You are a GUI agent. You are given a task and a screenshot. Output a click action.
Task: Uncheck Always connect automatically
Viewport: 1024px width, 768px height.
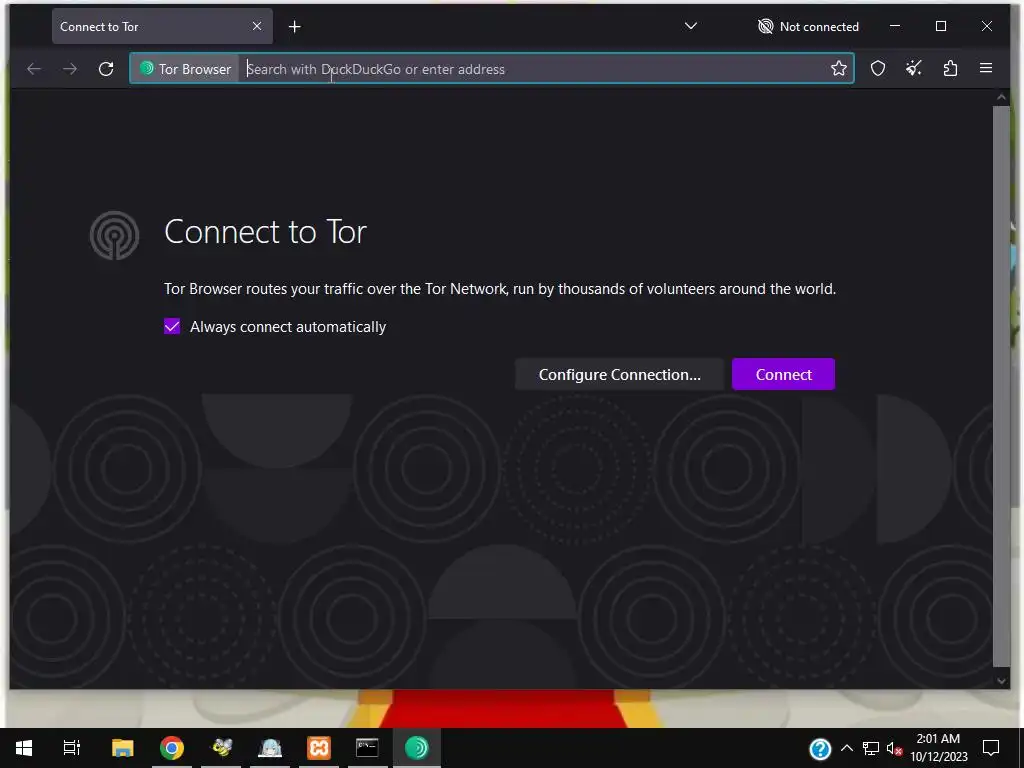click(x=172, y=327)
